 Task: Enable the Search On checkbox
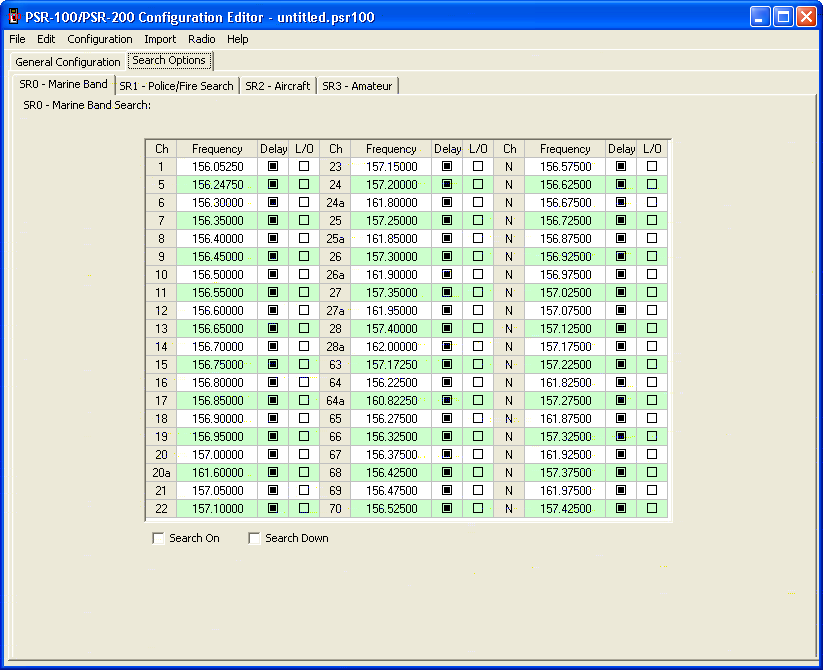158,539
